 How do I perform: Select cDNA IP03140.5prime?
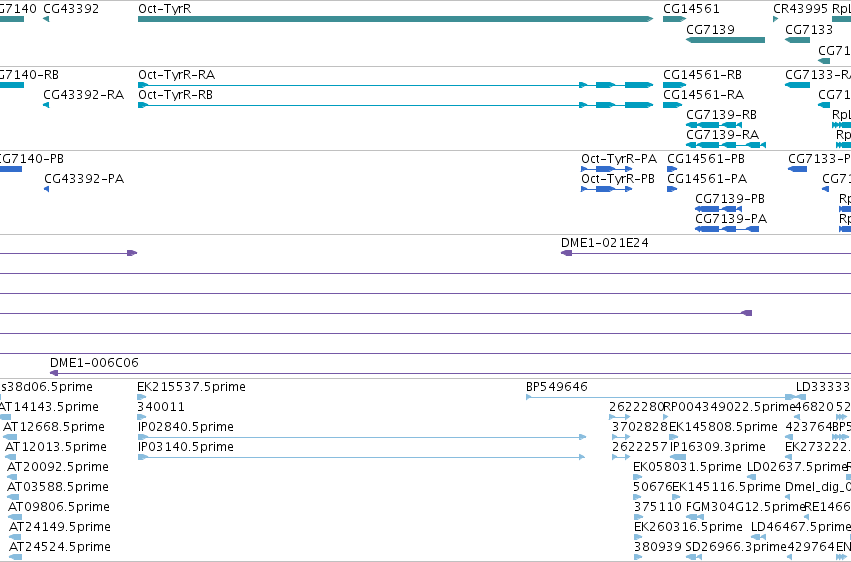pyautogui.click(x=361, y=457)
